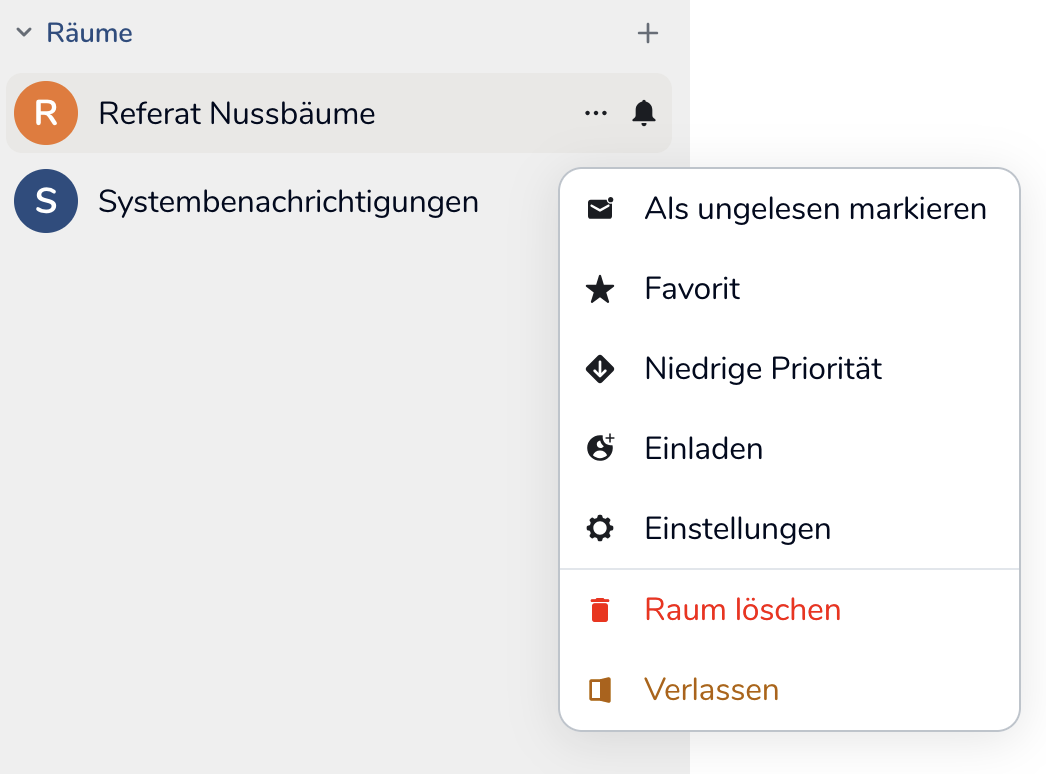Click the leave room door icon
The height and width of the screenshot is (774, 1046).
click(x=600, y=689)
